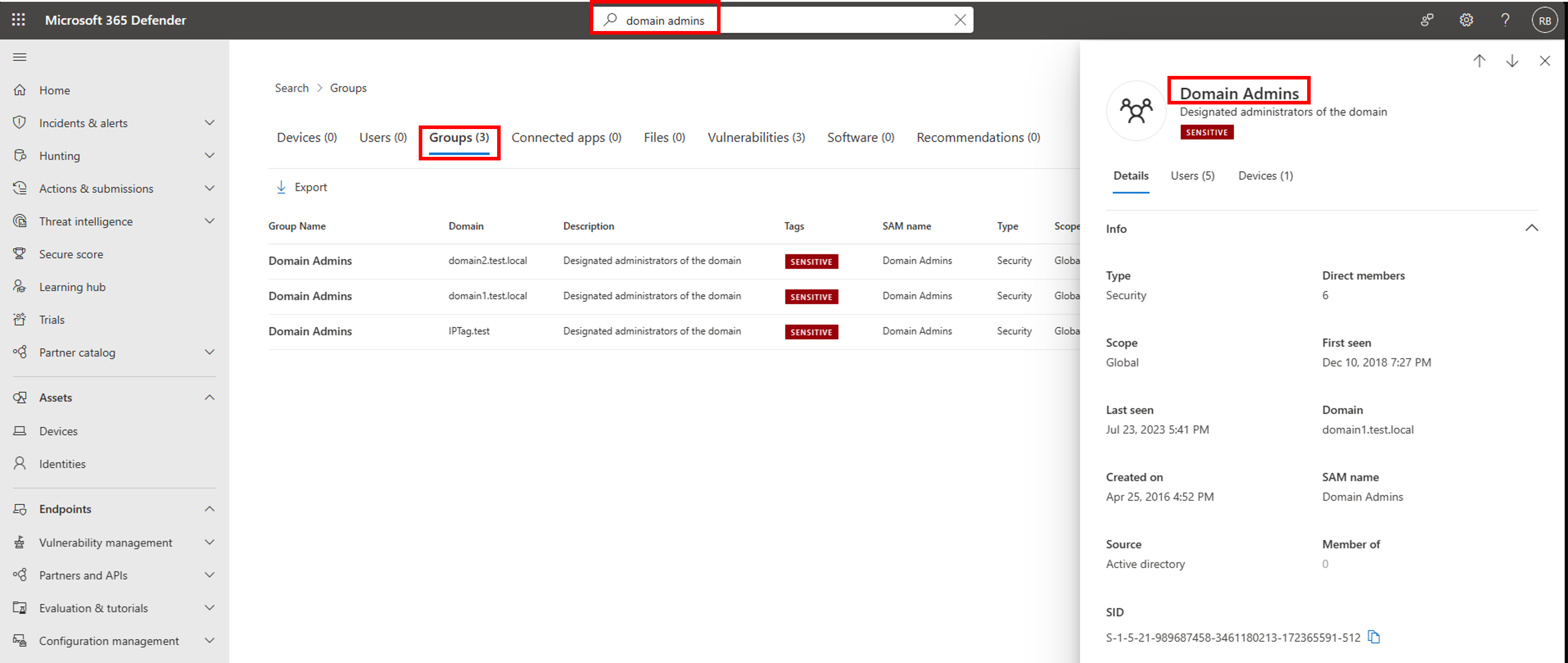Open the app launcher waffle icon

[18, 20]
